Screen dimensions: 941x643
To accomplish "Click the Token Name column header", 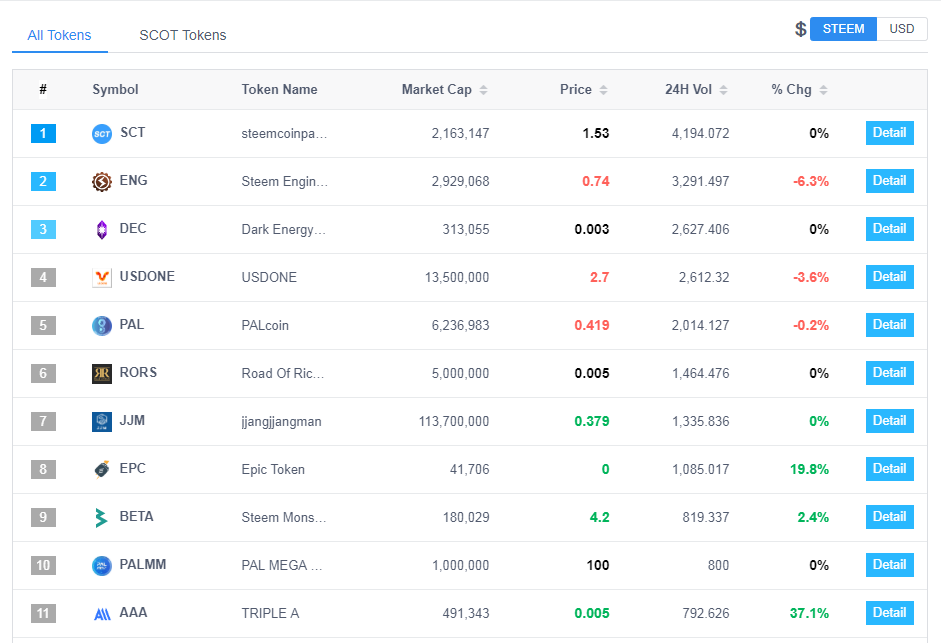I will (279, 89).
